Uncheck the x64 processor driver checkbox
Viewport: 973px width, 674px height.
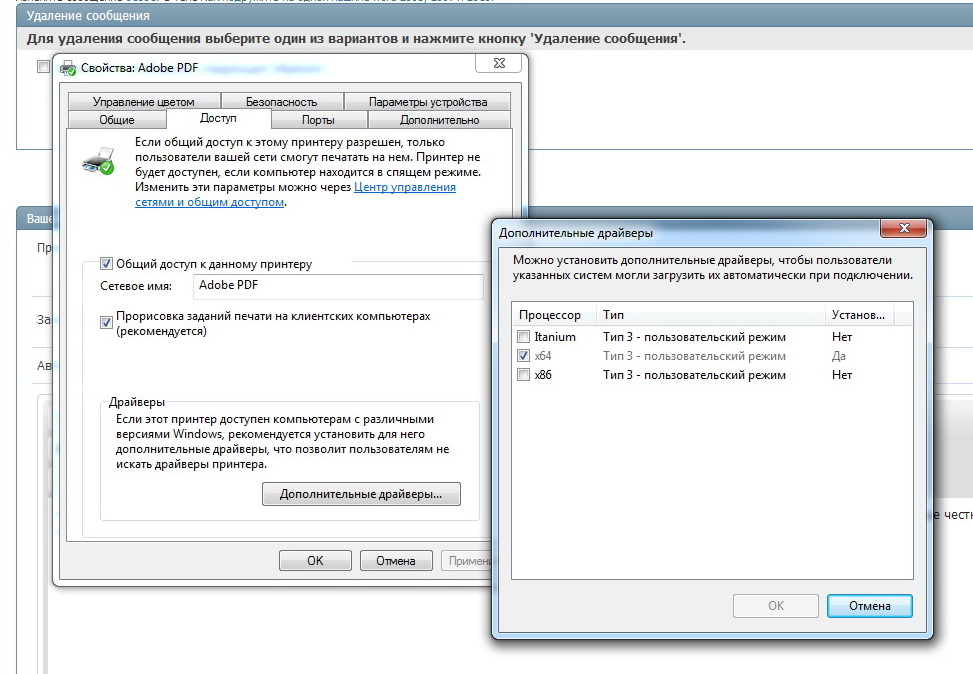click(x=524, y=356)
